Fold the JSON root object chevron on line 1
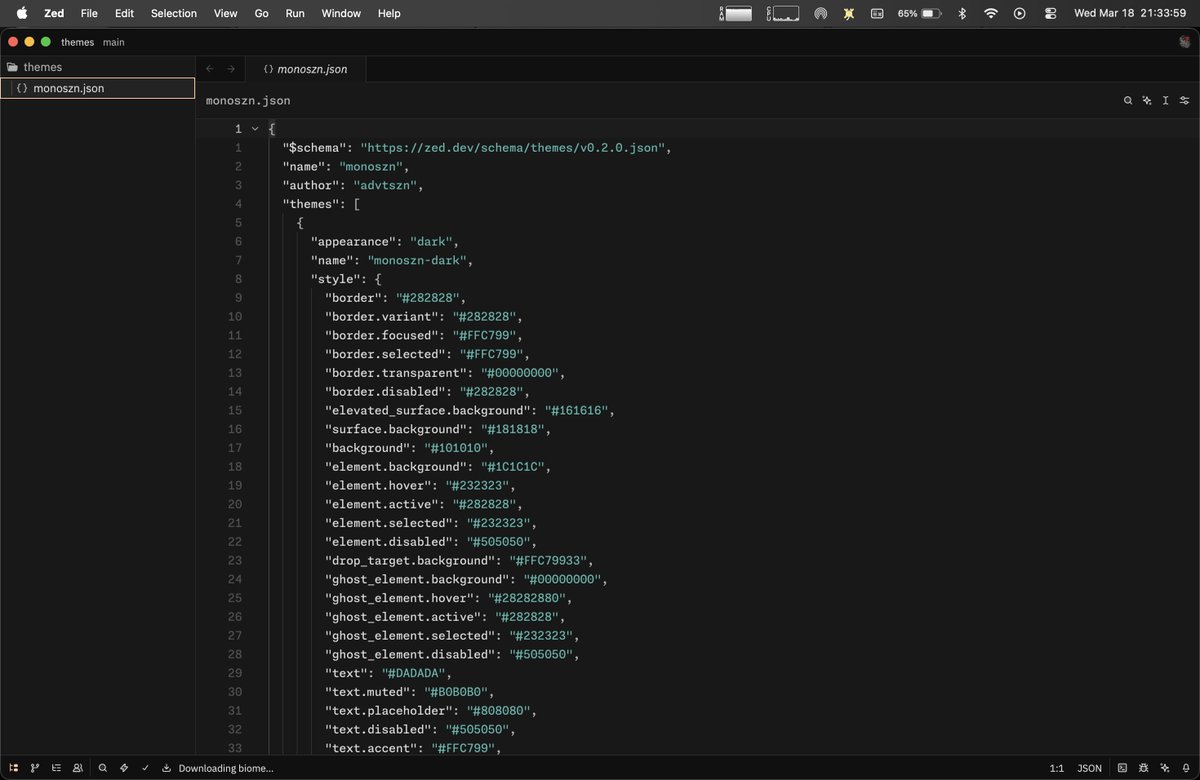This screenshot has height=780, width=1200. point(255,129)
